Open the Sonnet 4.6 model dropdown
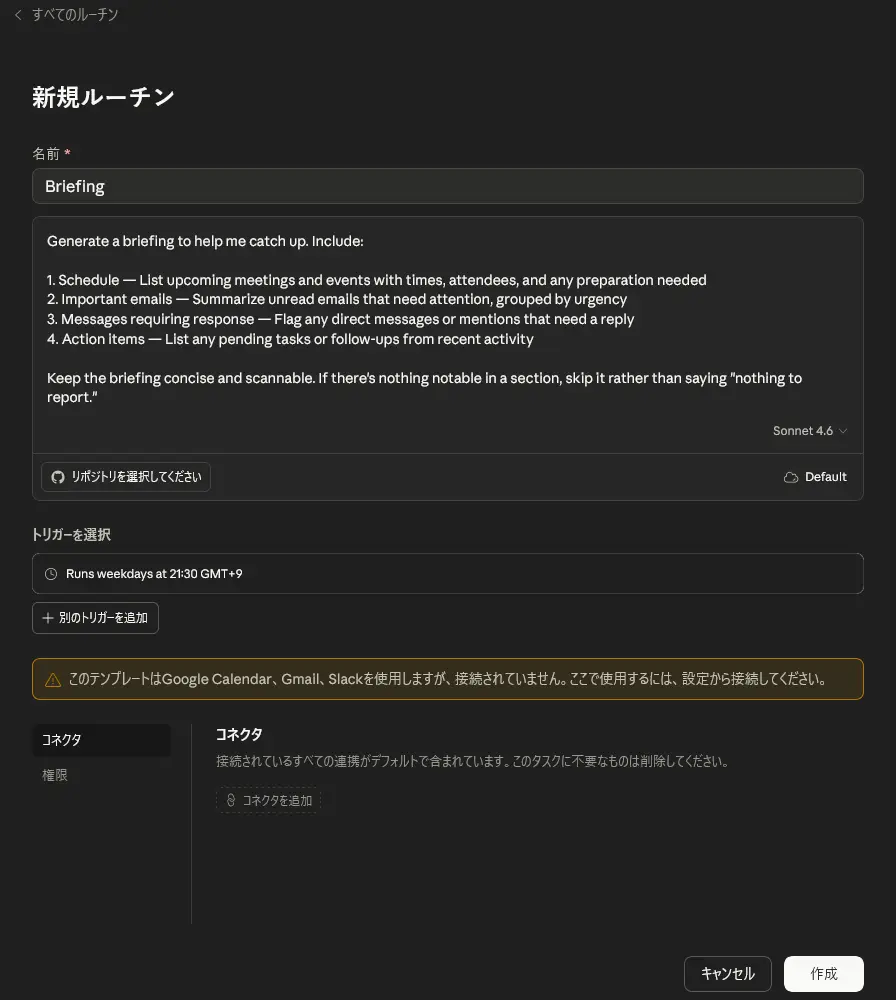 click(810, 430)
